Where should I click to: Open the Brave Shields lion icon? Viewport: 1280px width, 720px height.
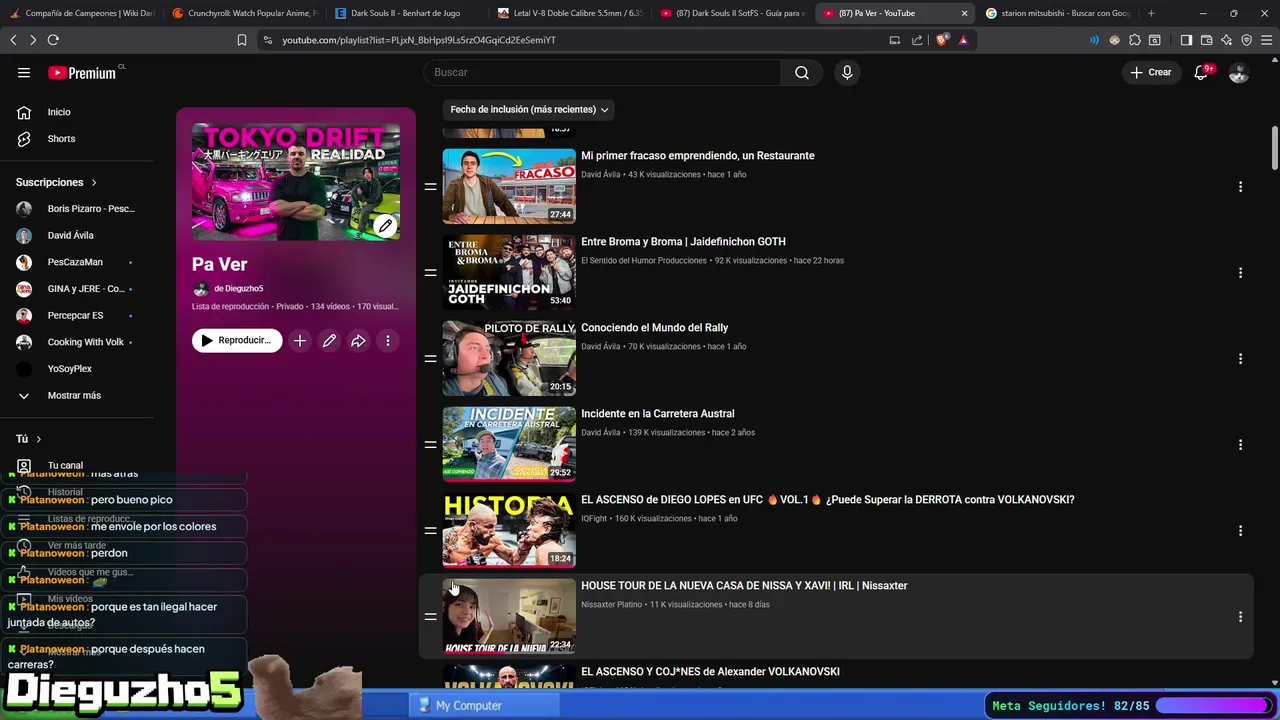941,40
